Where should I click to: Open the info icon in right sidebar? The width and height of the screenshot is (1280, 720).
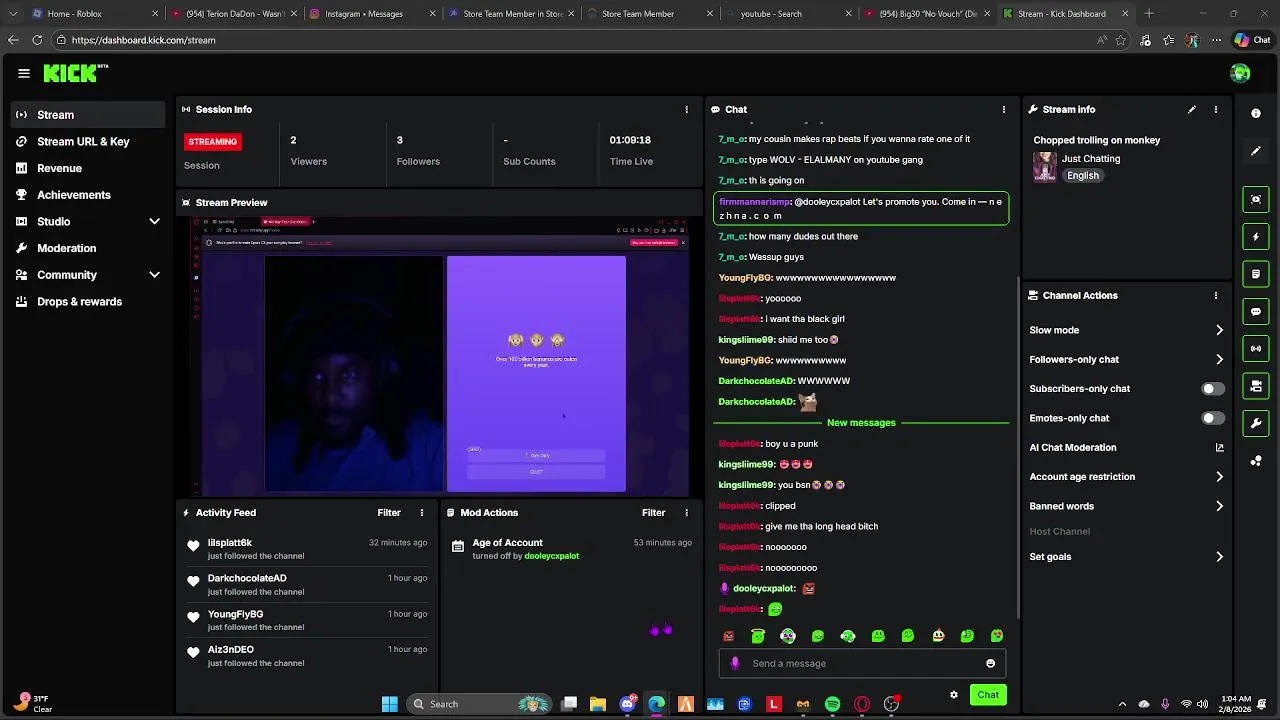pyautogui.click(x=1256, y=113)
